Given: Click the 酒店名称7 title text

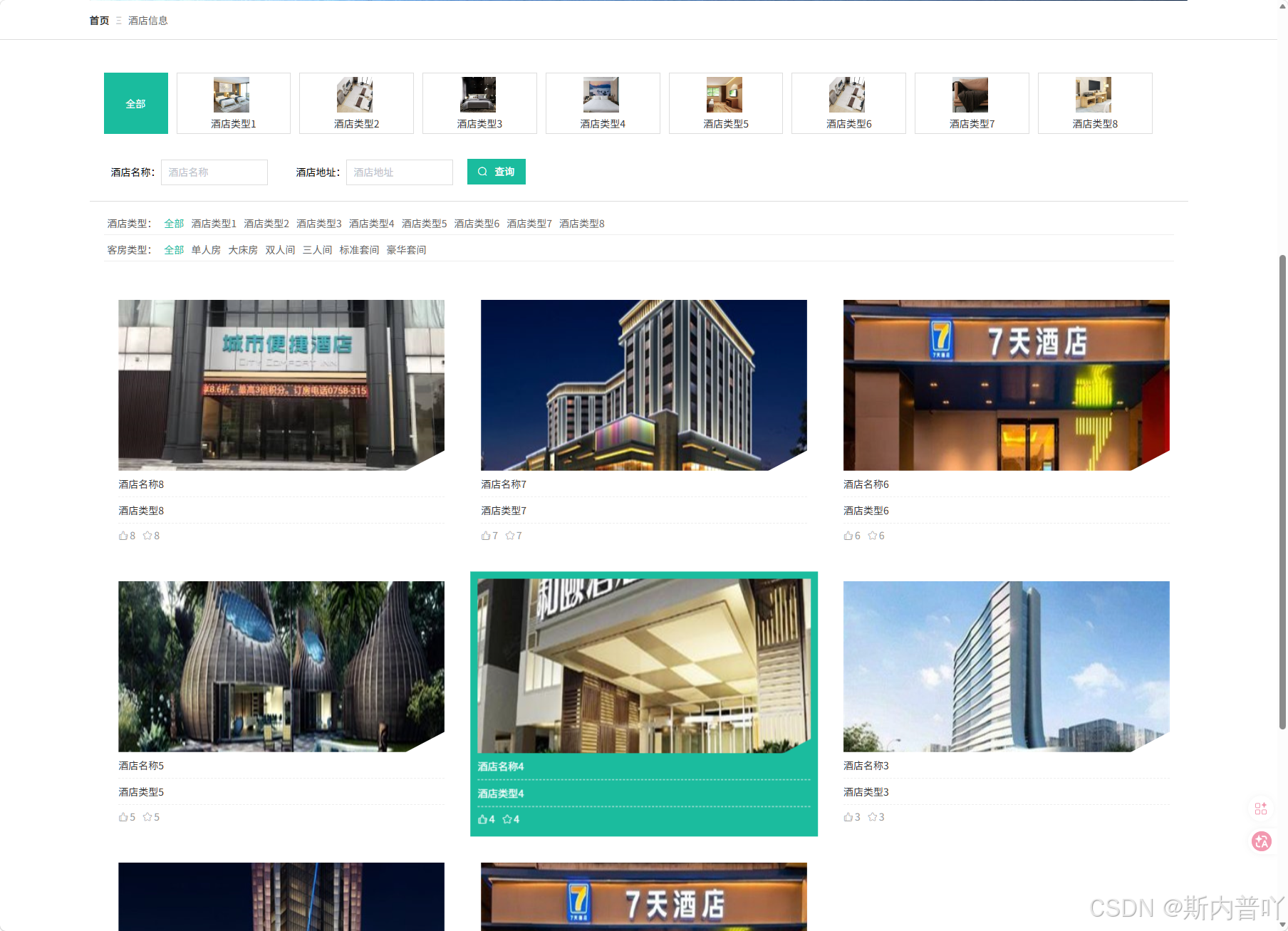Looking at the screenshot, I should tap(504, 484).
